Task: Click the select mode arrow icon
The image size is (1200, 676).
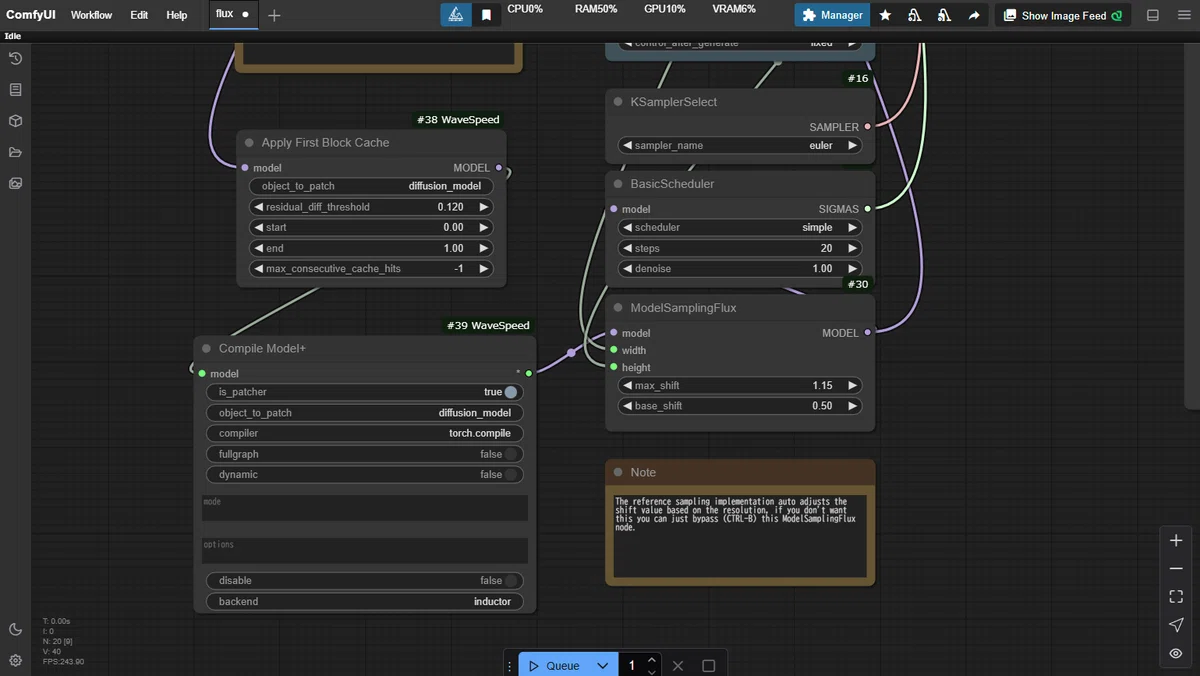Action: [1176, 625]
